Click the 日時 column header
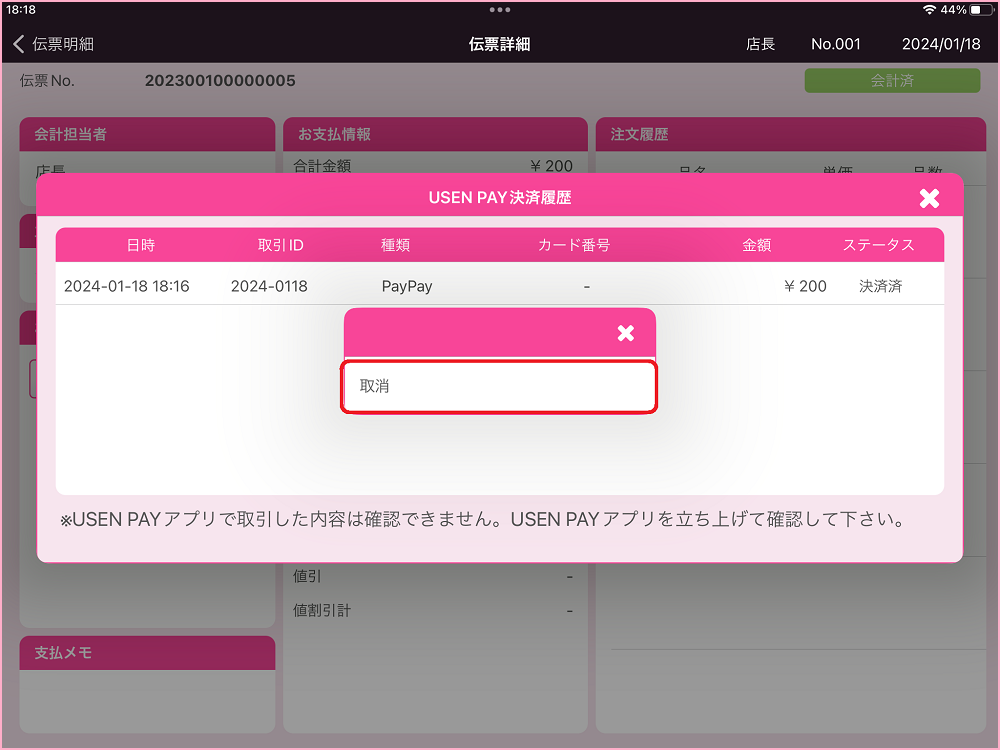Screen dimensions: 1000x750 [x=140, y=245]
